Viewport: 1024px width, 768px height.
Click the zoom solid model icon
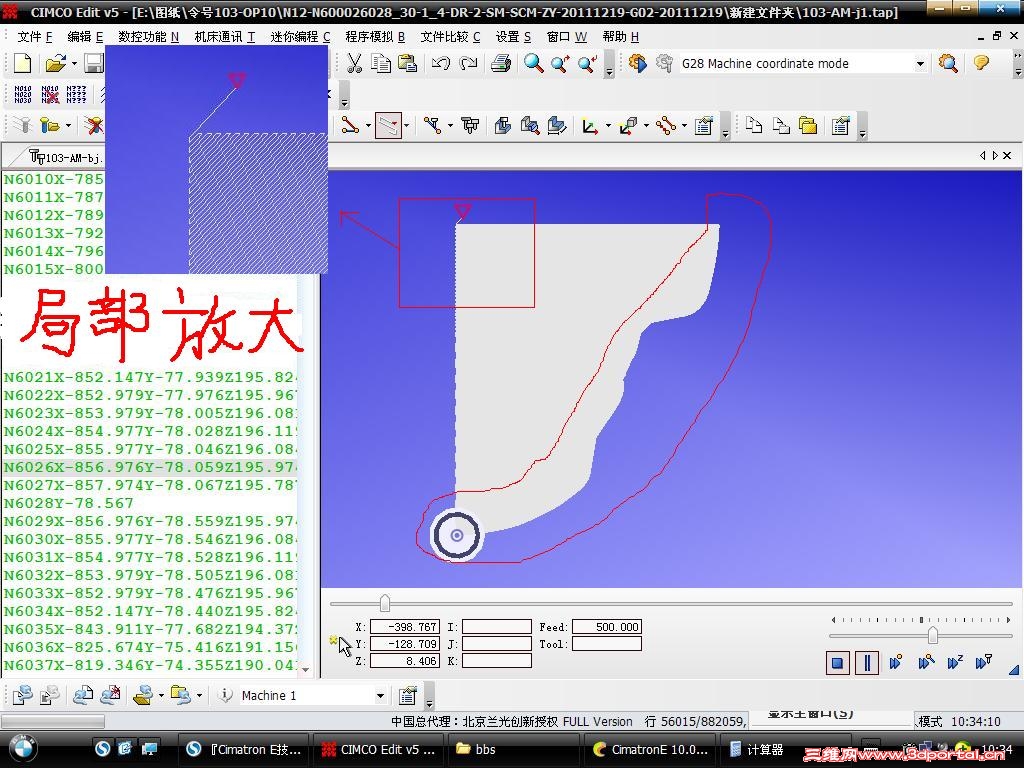point(530,125)
